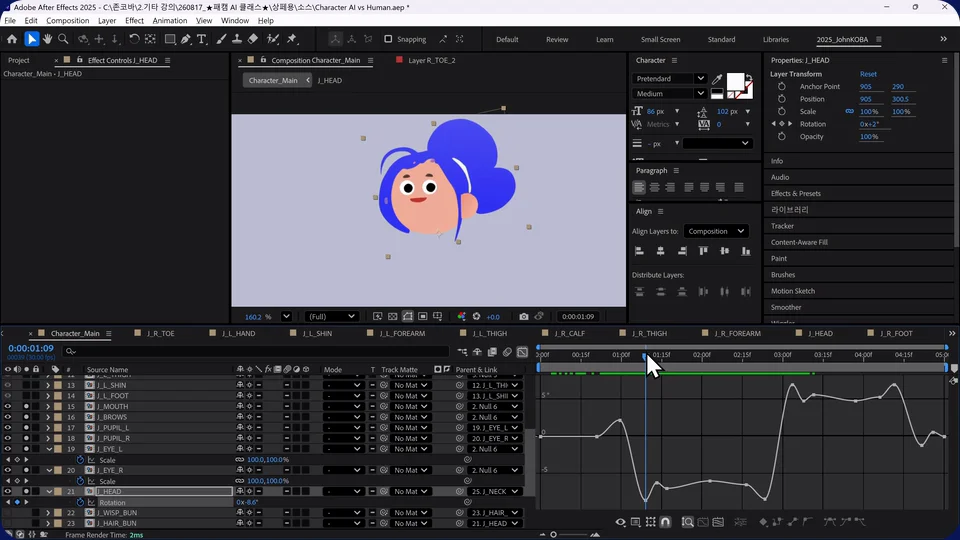
Task: Left-align text in Paragraph panel
Action: tap(639, 187)
